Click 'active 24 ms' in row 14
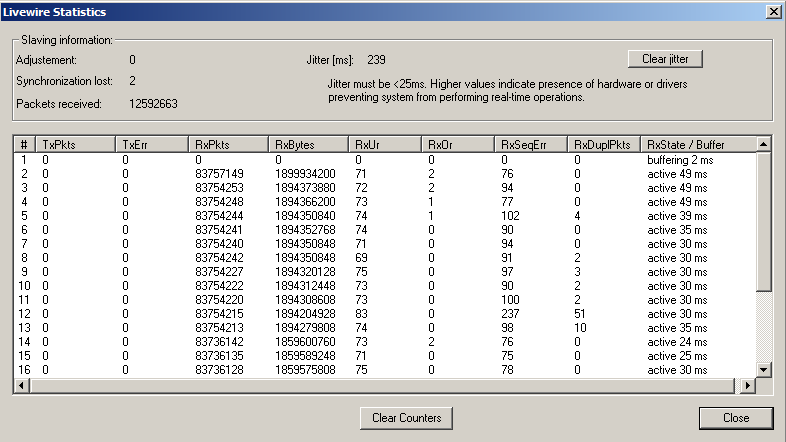Image resolution: width=786 pixels, height=442 pixels. click(x=677, y=342)
